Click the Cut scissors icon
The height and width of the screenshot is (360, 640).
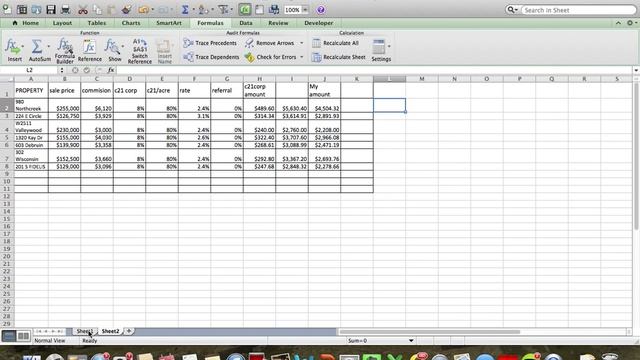tap(83, 9)
